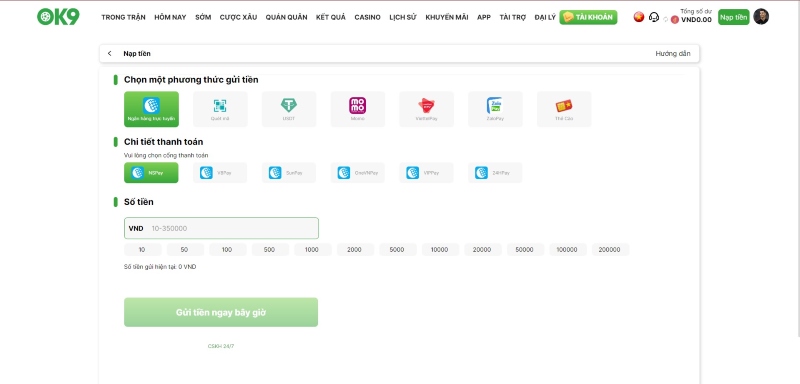Image resolution: width=800 pixels, height=384 pixels.
Task: Pick the 50 quick amount chip
Action: point(185,250)
